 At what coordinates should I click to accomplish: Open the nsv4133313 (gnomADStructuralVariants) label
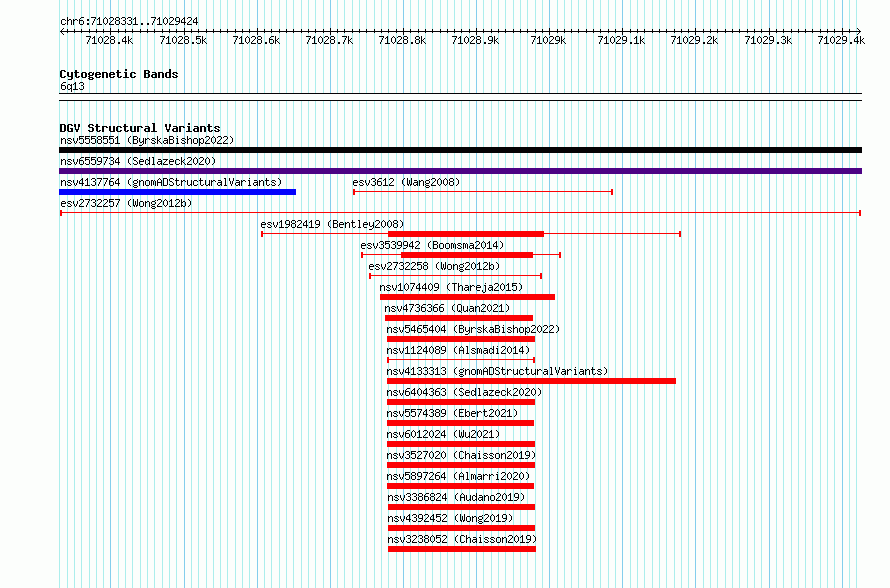pos(497,371)
